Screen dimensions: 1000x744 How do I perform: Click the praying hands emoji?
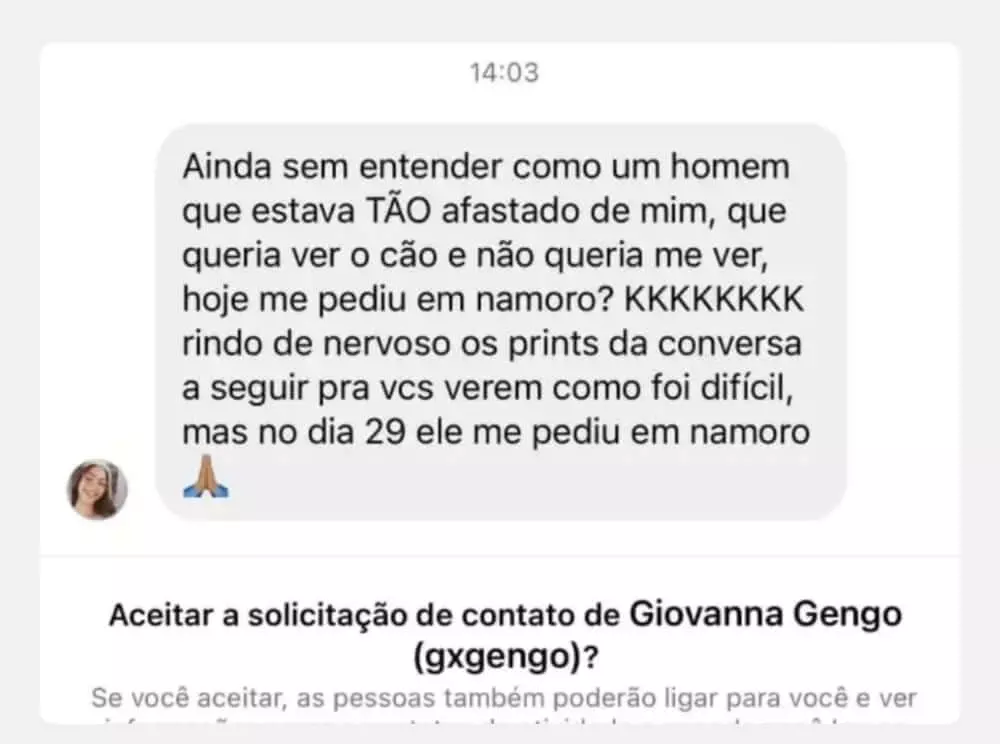(205, 476)
